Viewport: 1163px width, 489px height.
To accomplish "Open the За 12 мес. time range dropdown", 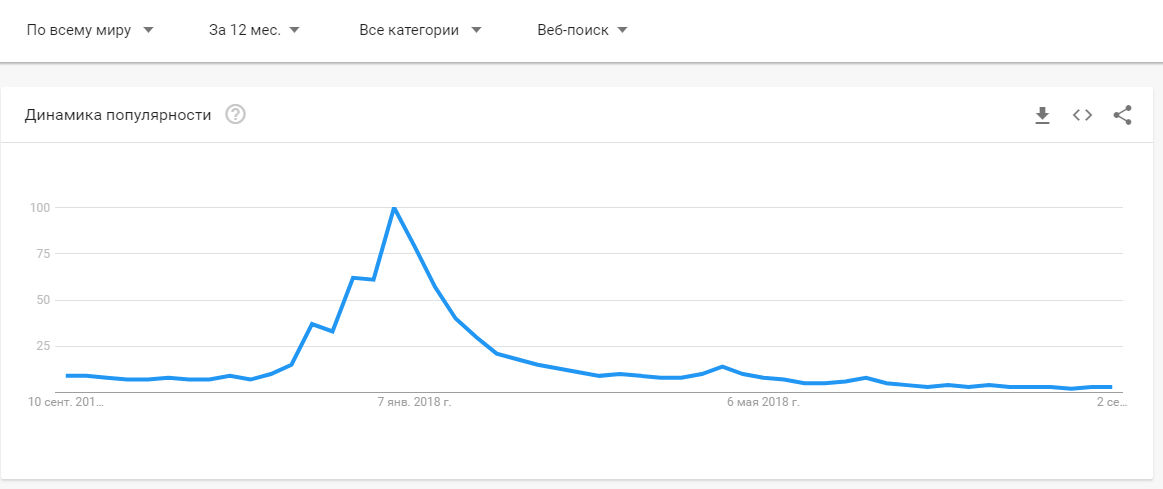I will 254,30.
